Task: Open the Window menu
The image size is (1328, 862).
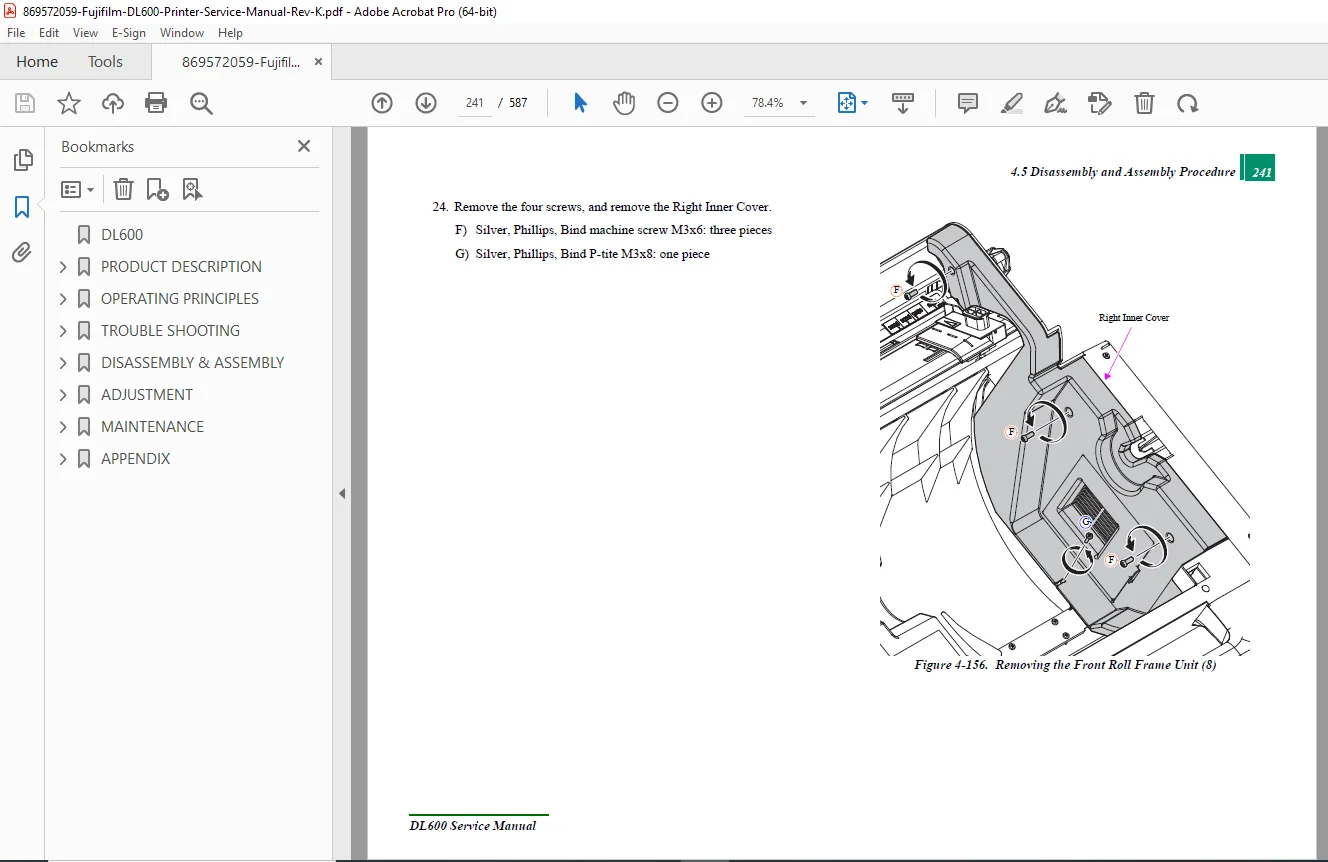Action: coord(182,33)
